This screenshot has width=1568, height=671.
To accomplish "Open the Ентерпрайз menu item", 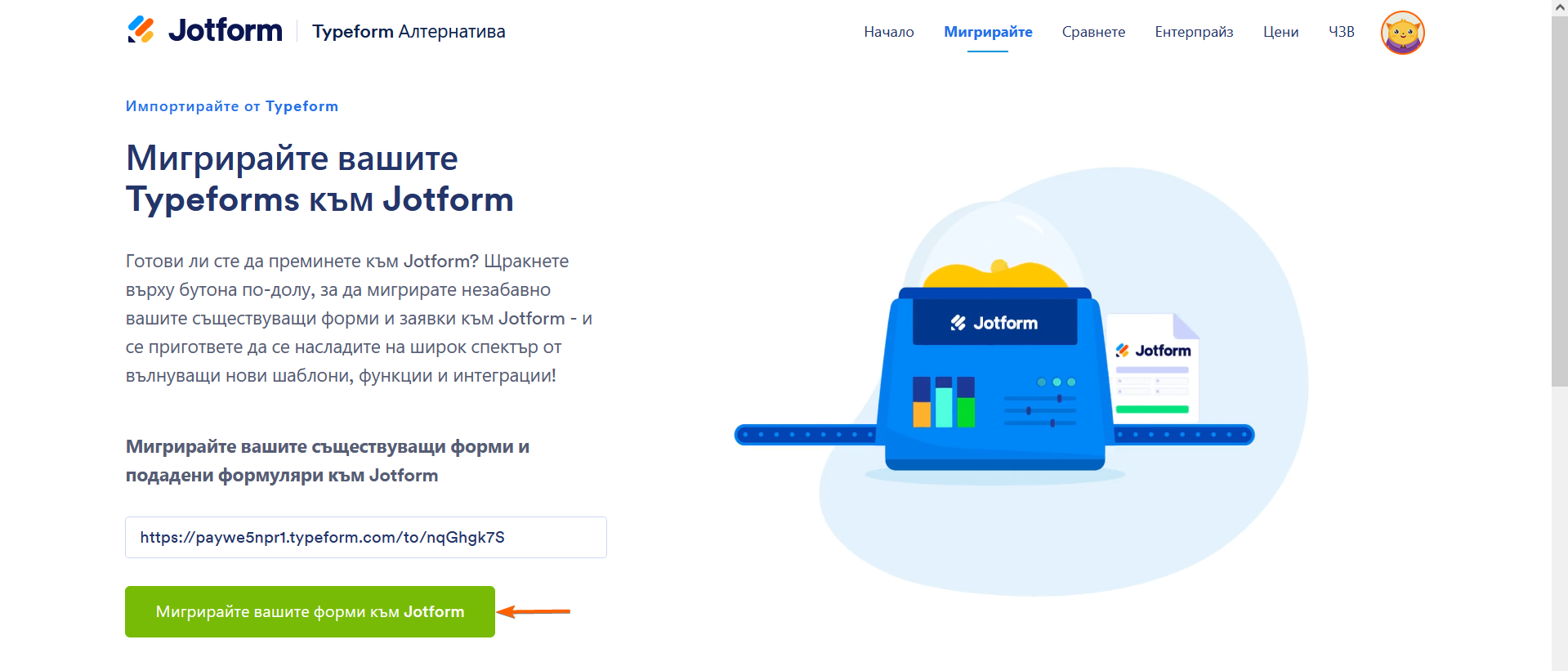I will 1194,32.
